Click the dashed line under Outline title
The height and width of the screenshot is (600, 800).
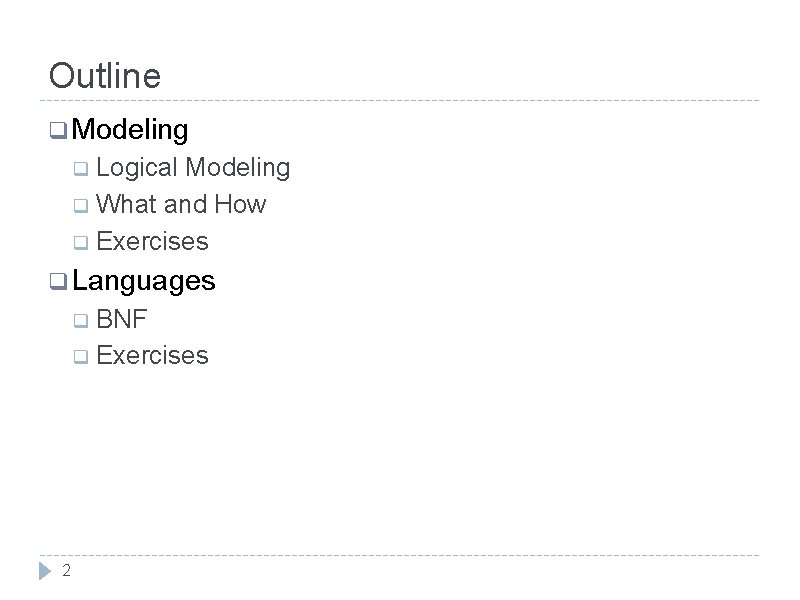(x=400, y=101)
